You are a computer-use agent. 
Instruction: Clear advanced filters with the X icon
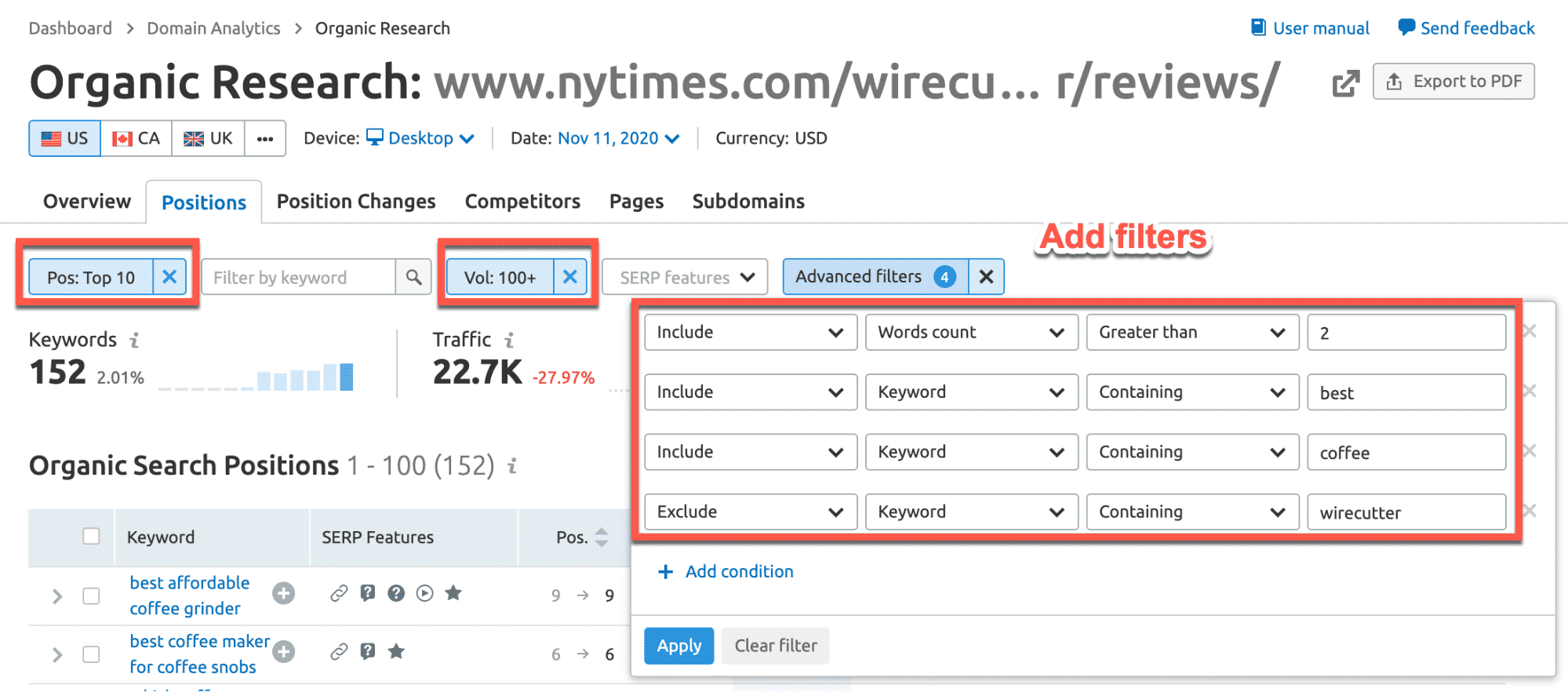click(x=986, y=277)
